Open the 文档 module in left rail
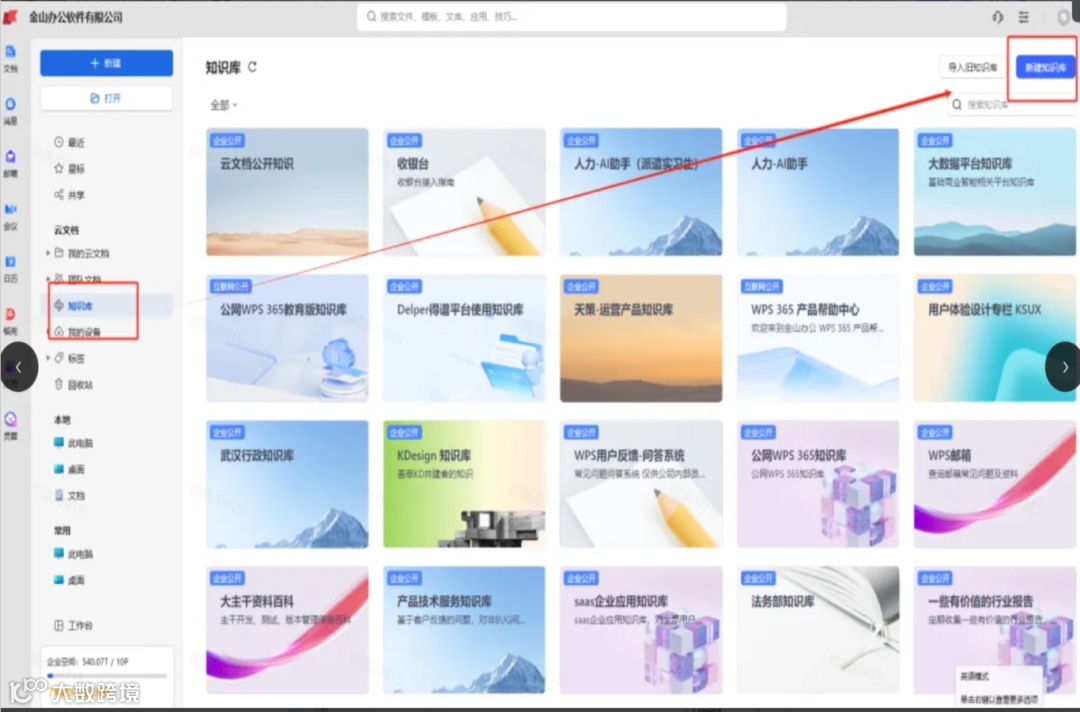The image size is (1080, 712). pos(10,58)
